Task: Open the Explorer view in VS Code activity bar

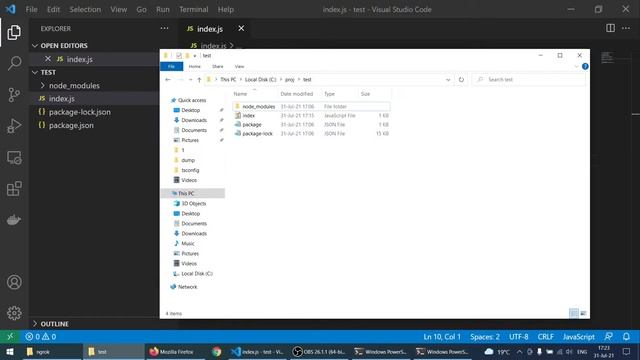Action: click(x=14, y=32)
